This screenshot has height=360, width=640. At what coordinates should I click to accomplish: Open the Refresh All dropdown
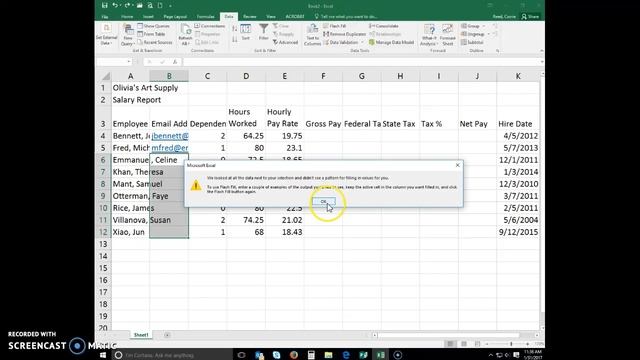coord(185,34)
